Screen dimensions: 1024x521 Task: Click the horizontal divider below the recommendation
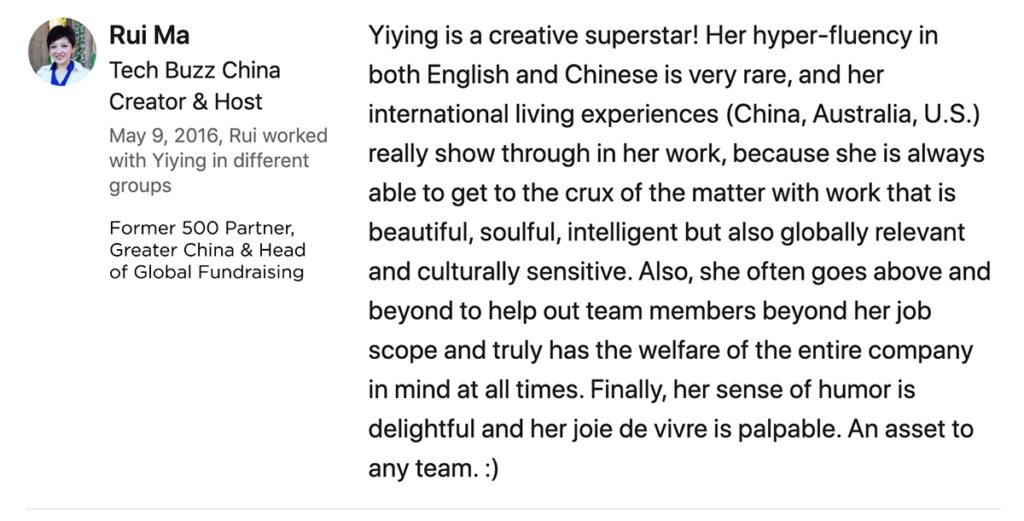(513, 509)
